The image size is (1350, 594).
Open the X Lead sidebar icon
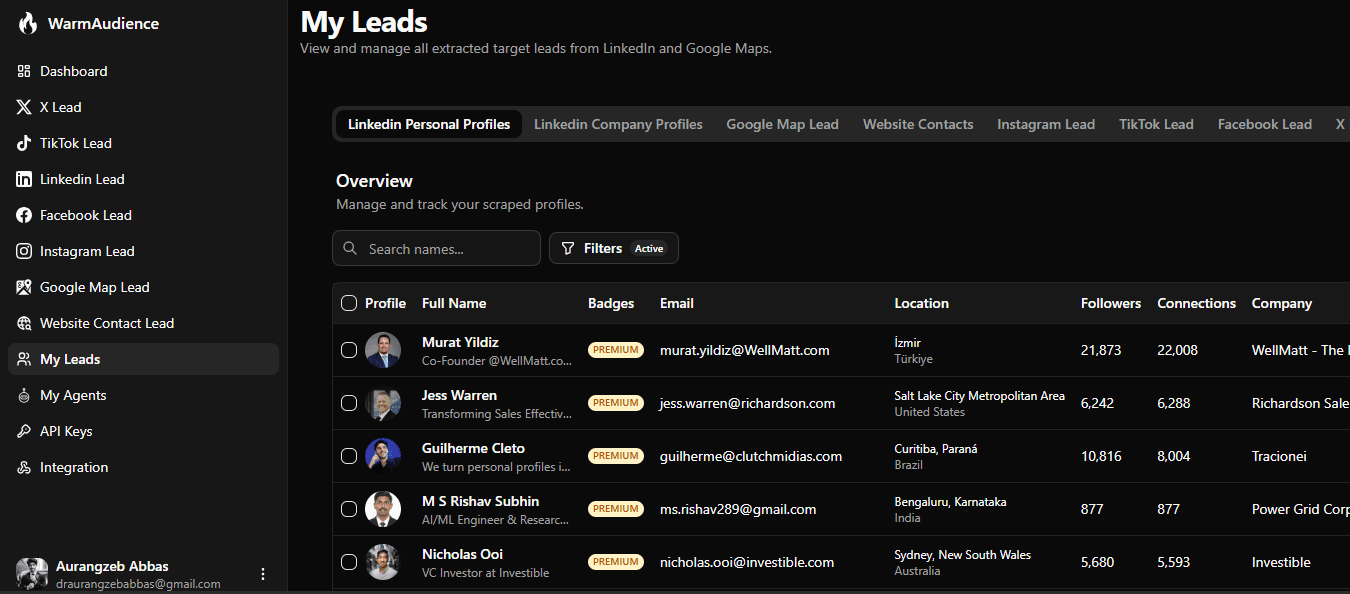click(x=24, y=107)
